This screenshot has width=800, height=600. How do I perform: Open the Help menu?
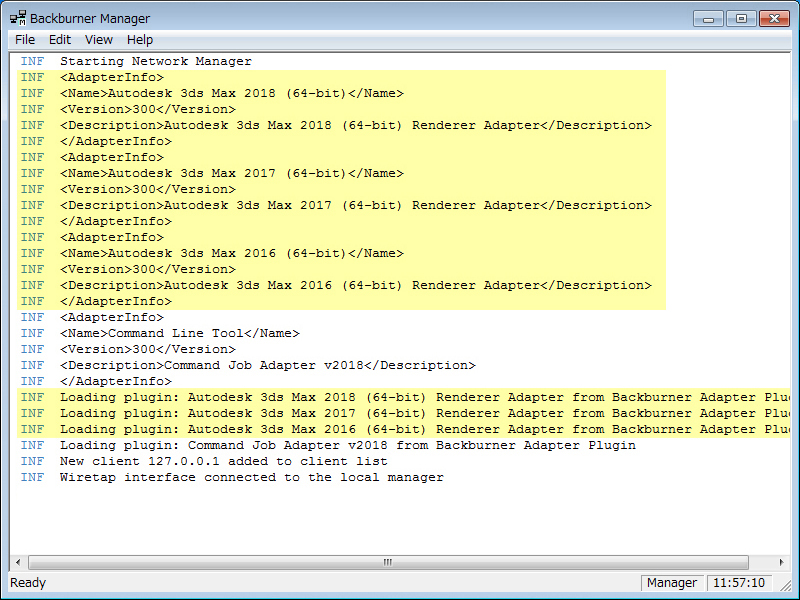tap(140, 40)
